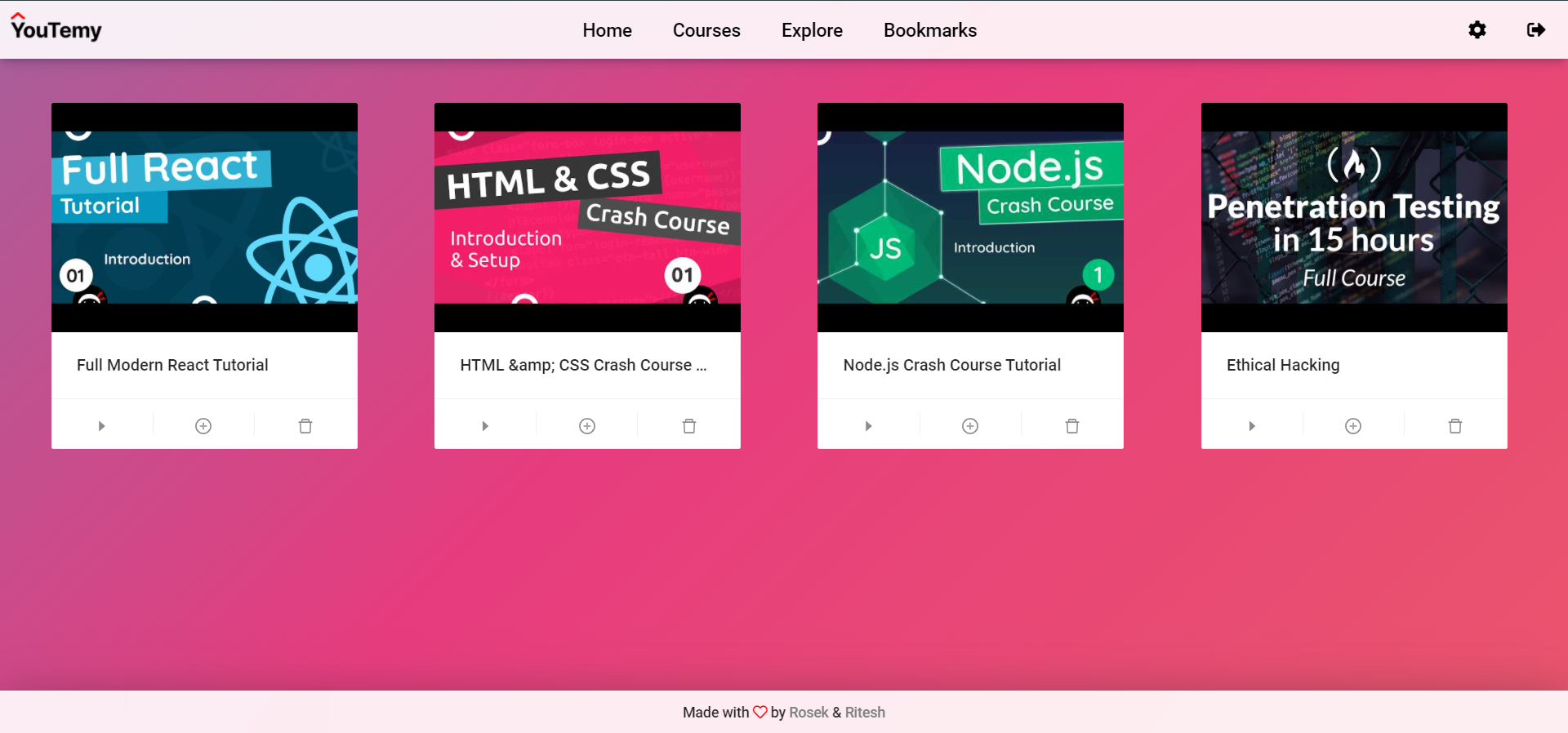
Task: Delete the Full Modern React Tutorial course
Action: (x=305, y=426)
